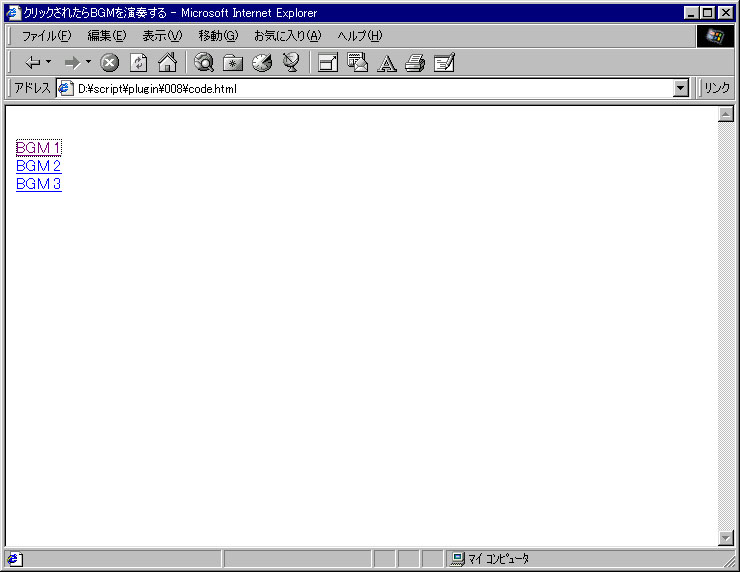This screenshot has height=572, width=740.
Task: Expand the リンク links bar
Action: click(716, 88)
